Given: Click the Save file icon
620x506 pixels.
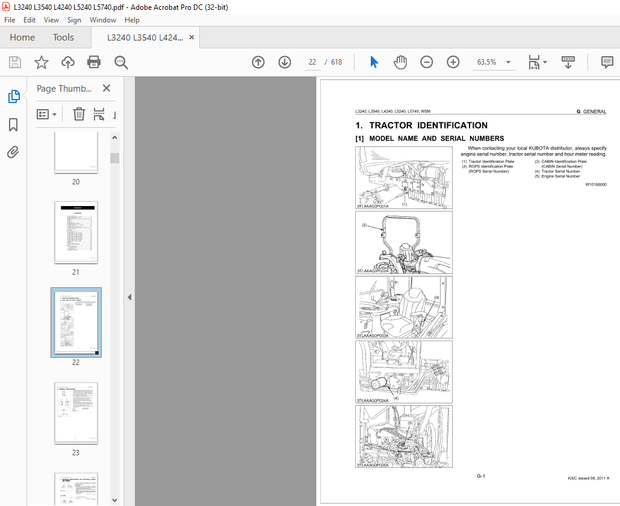Looking at the screenshot, I should (15, 62).
